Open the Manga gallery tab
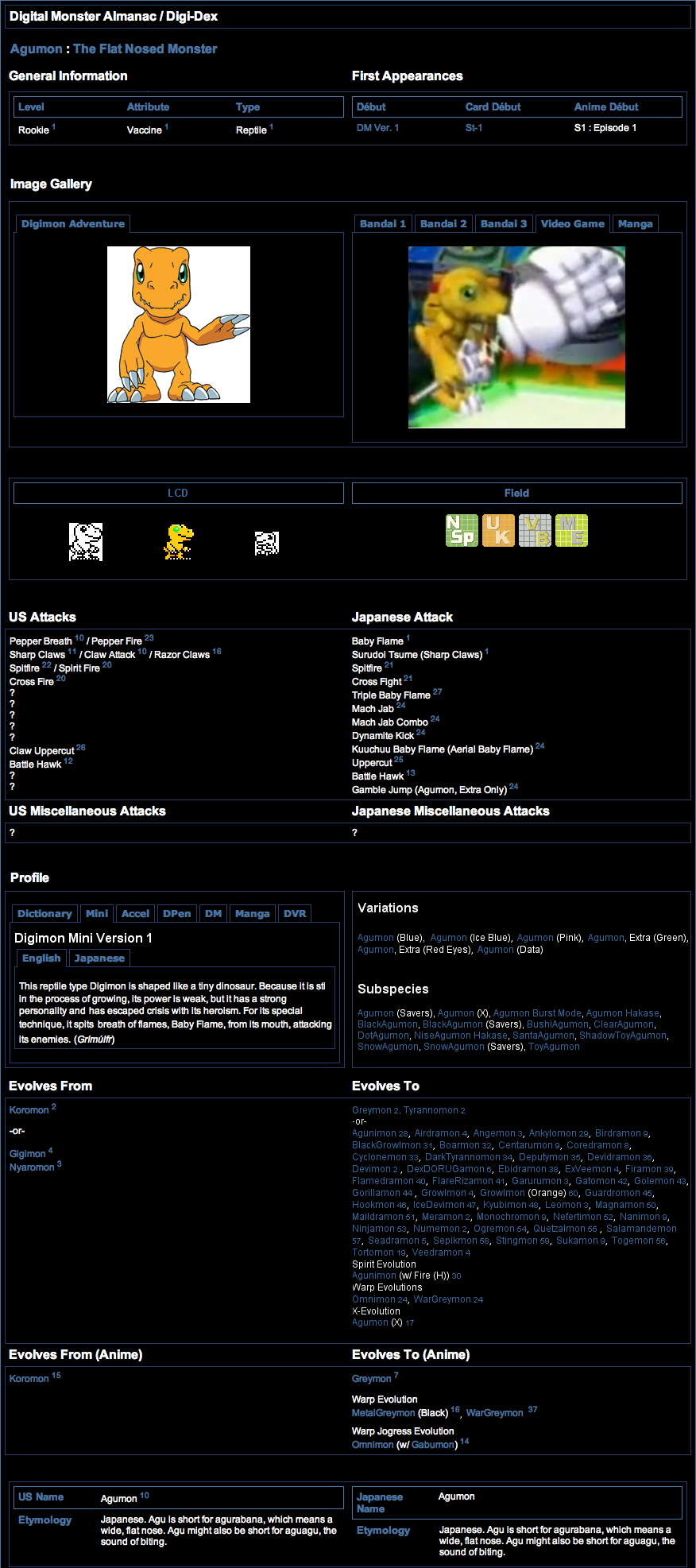 (x=636, y=224)
